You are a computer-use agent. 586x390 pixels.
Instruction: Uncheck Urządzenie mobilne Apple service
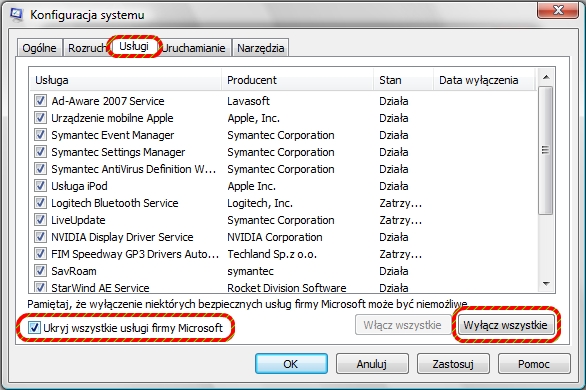coord(40,118)
